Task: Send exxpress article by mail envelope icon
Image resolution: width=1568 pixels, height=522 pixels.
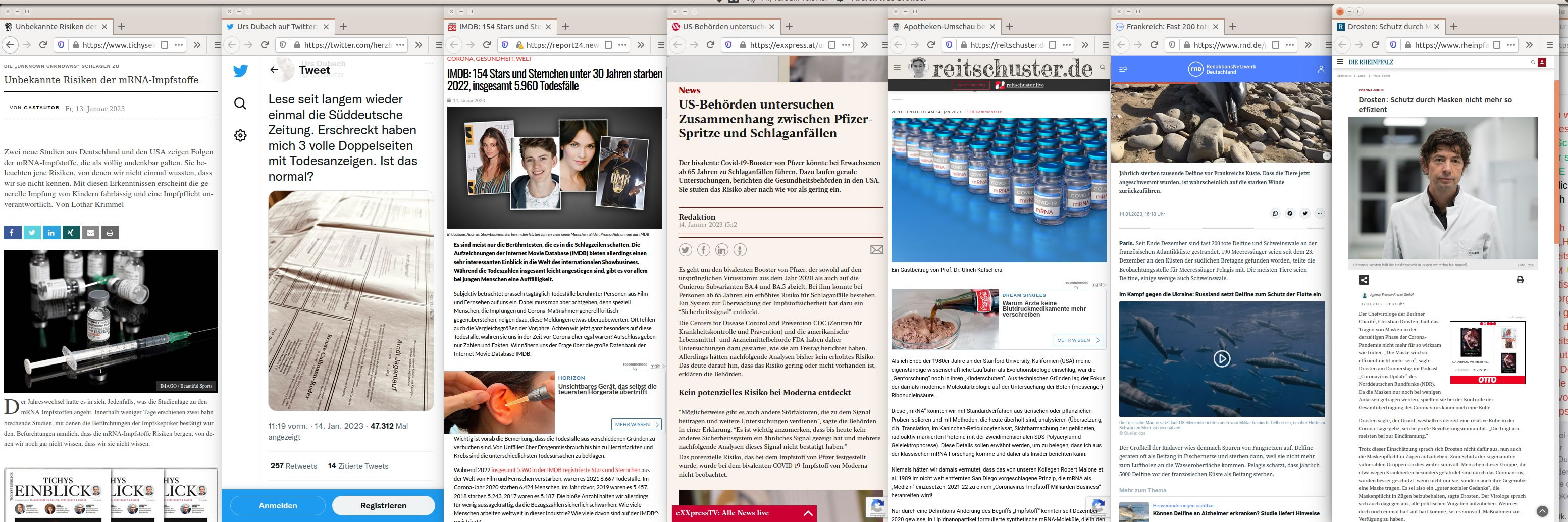Action: click(876, 250)
